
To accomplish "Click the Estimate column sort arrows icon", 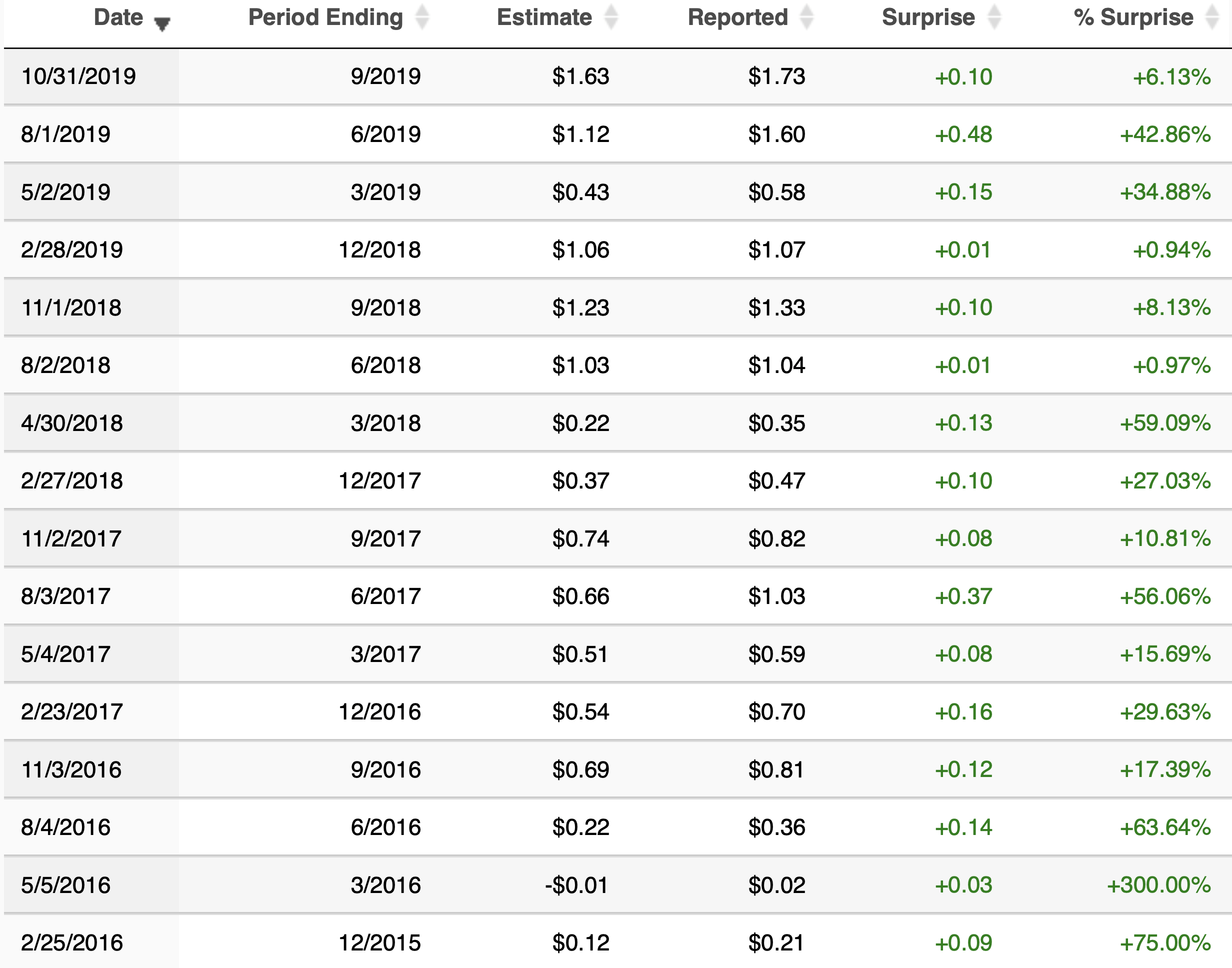I will [611, 17].
